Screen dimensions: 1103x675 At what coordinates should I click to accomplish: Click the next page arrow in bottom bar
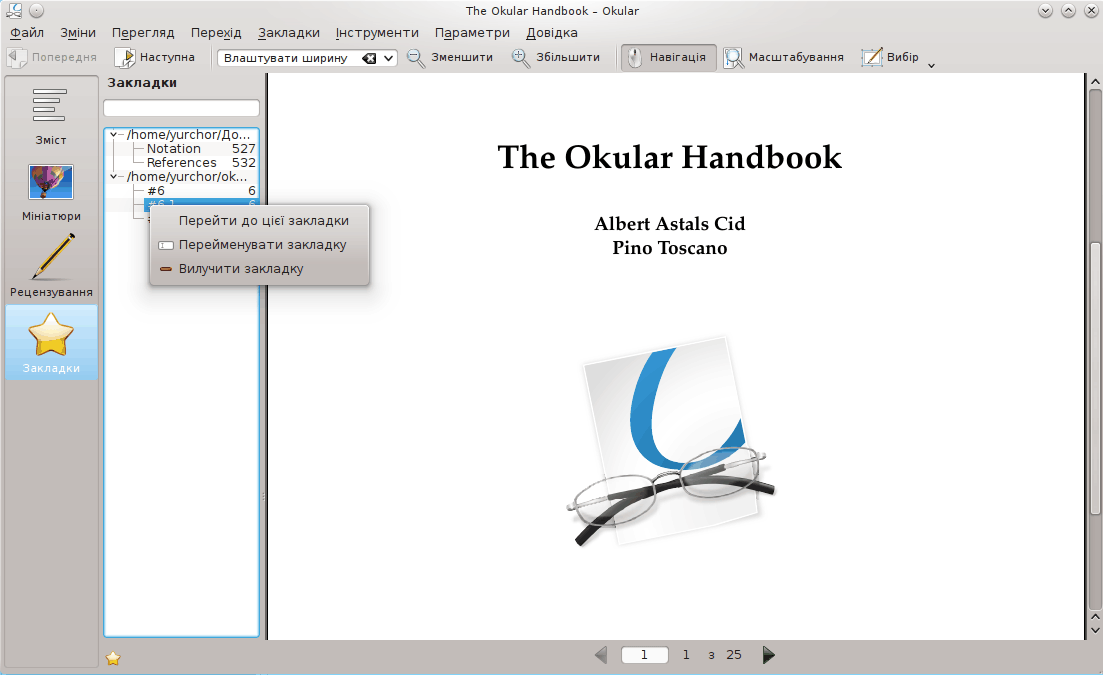768,655
